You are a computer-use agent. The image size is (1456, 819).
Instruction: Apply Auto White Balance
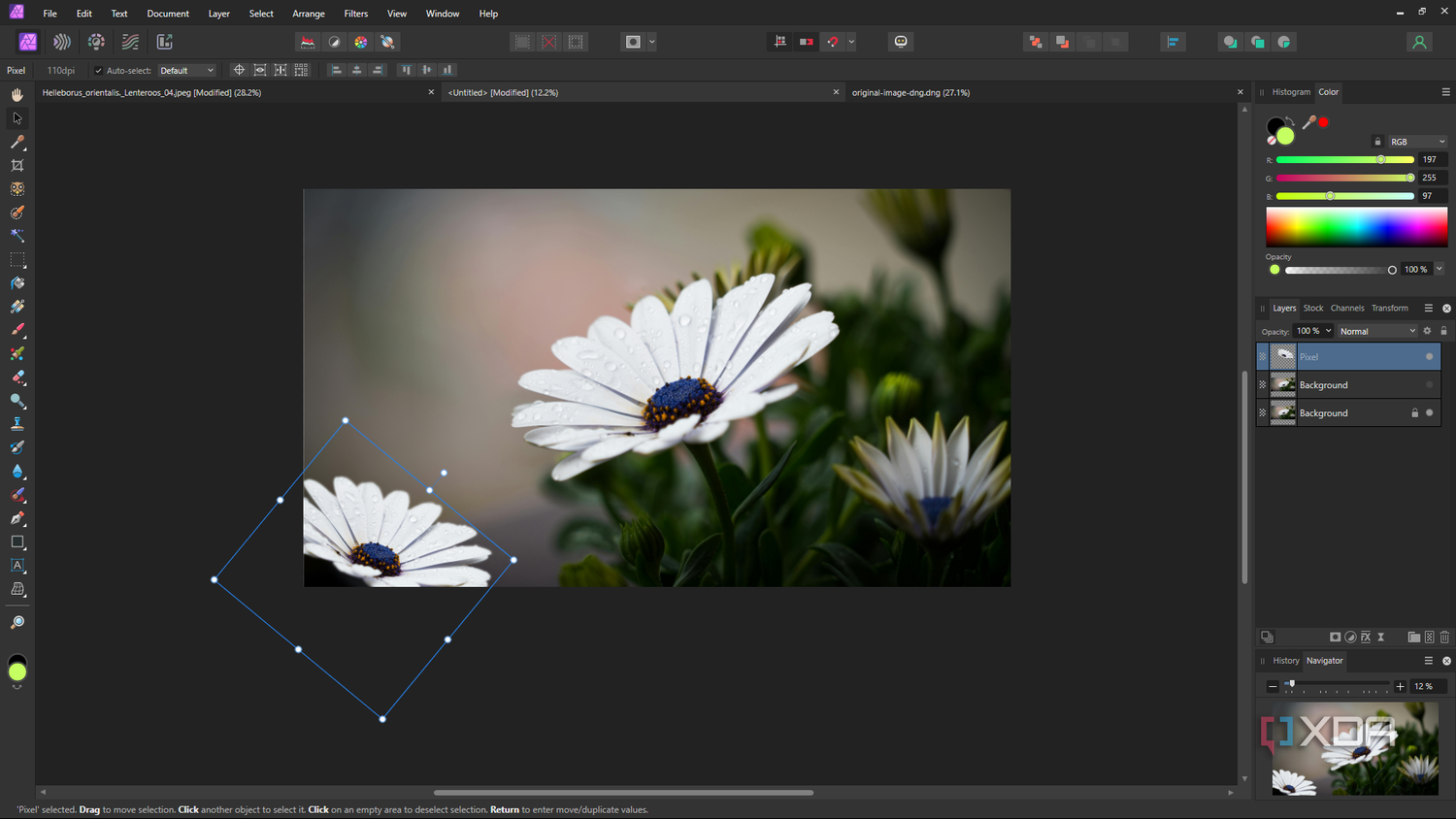pyautogui.click(x=387, y=42)
